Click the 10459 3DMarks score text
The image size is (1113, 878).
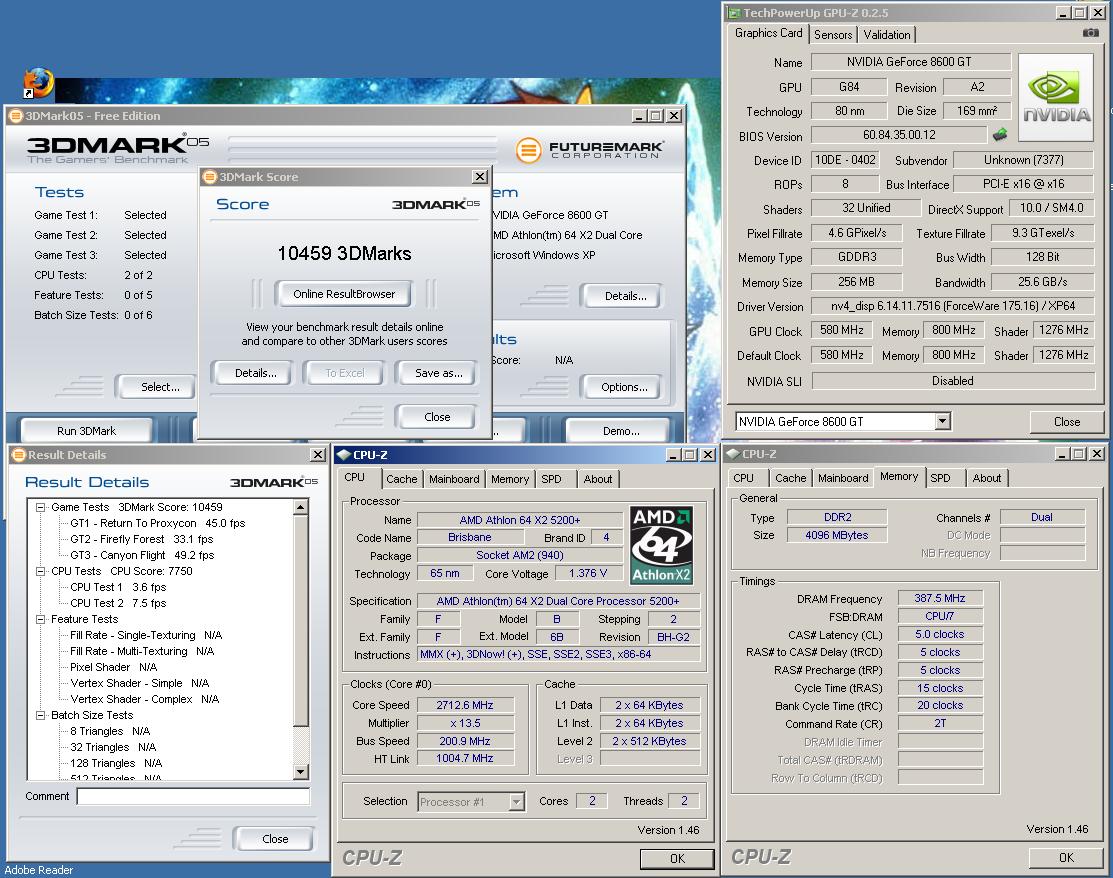tap(344, 253)
